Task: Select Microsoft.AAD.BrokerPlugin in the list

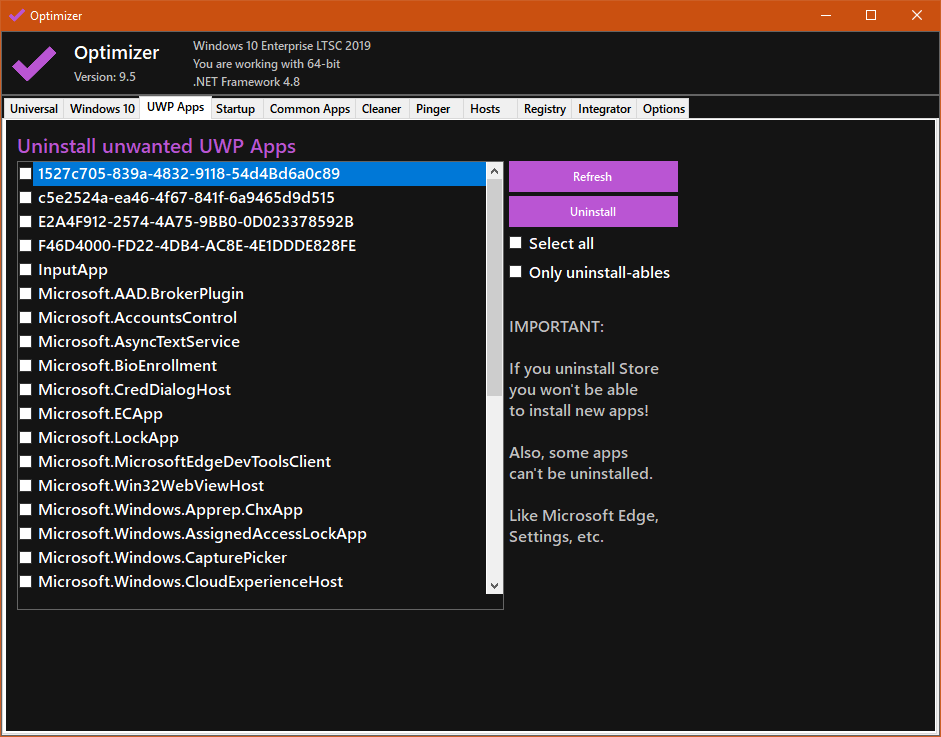Action: [141, 294]
